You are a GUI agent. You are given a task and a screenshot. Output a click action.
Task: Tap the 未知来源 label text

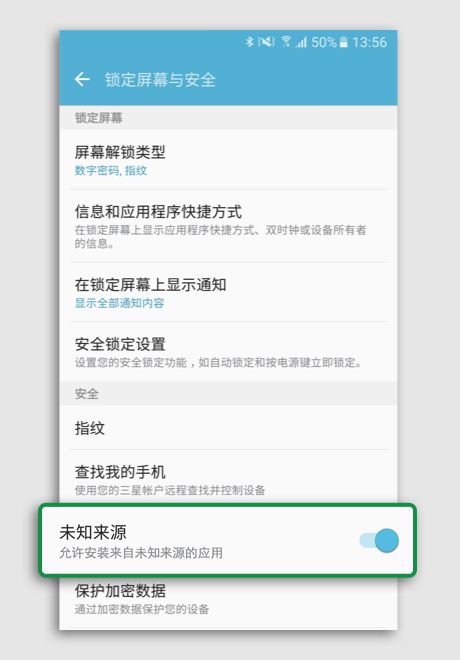tap(93, 532)
